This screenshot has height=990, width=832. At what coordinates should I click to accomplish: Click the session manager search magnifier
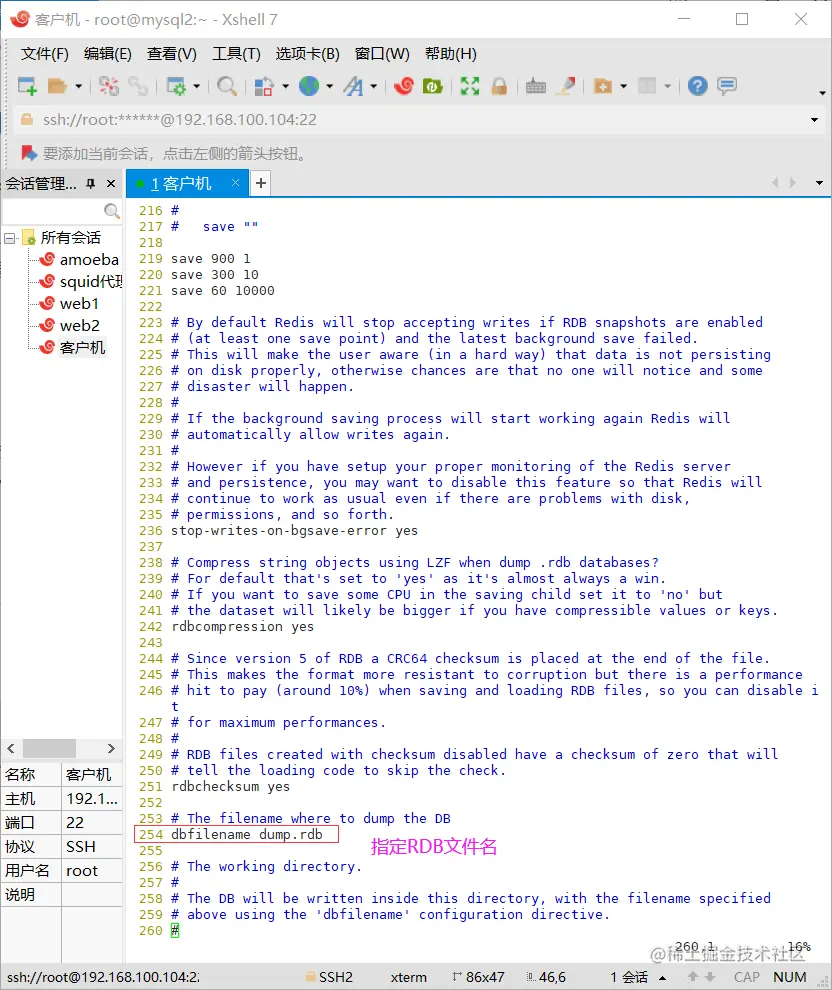tap(112, 211)
